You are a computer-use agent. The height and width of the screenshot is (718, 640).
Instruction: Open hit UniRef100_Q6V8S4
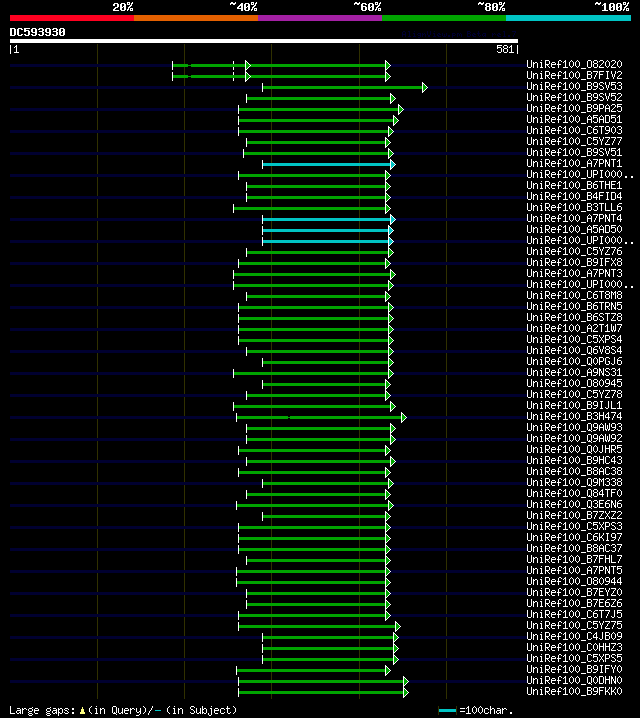coord(574,350)
